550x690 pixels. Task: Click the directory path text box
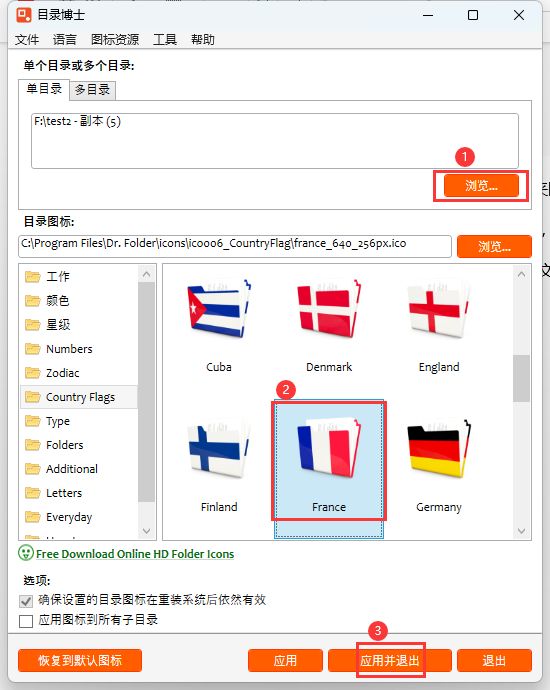pos(275,141)
